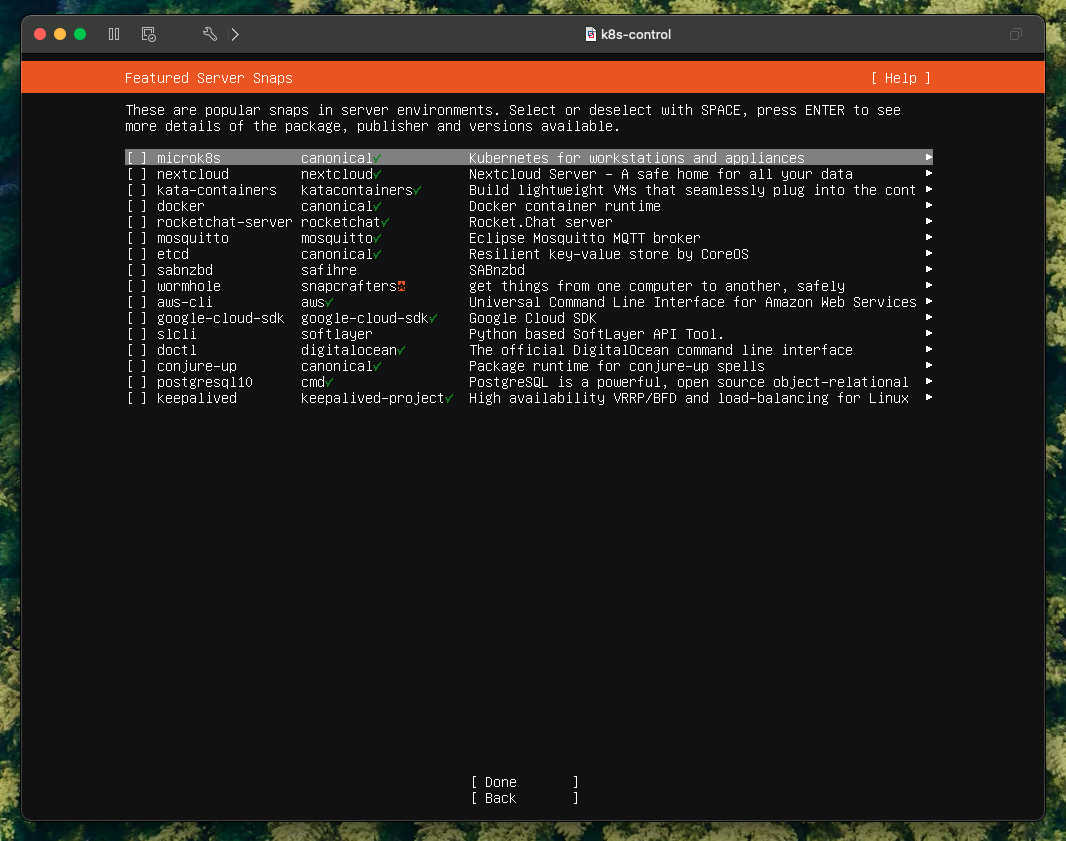Click the forward chevron beside the wrench
Viewport: 1066px width, 841px height.
(235, 34)
